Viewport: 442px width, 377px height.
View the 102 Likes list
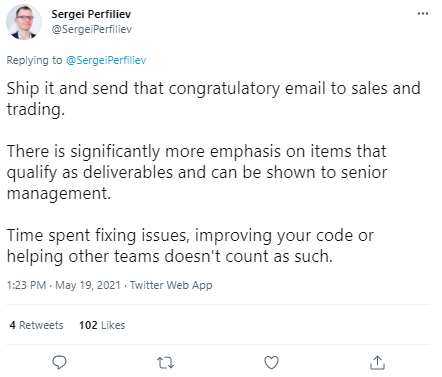coord(102,325)
